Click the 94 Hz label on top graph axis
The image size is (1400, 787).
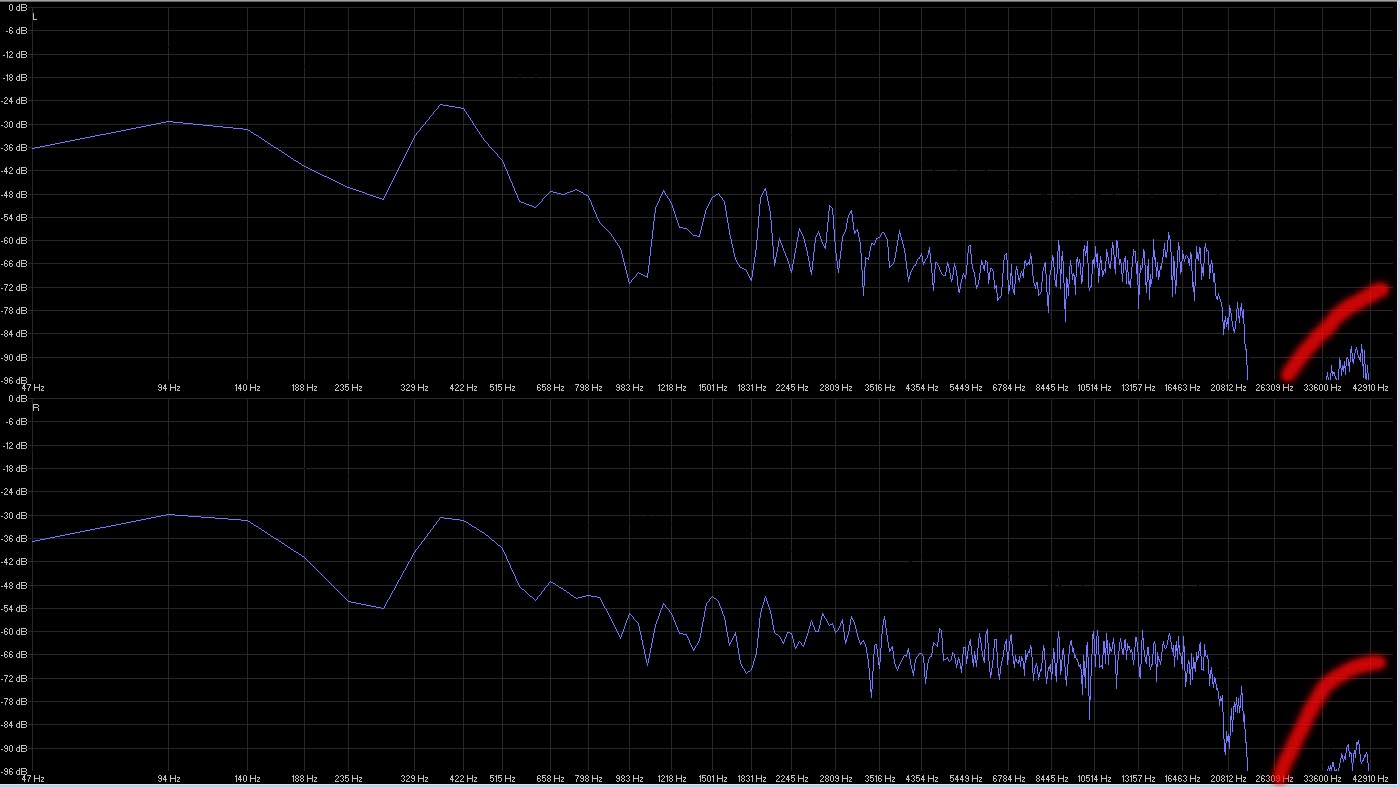coord(168,387)
